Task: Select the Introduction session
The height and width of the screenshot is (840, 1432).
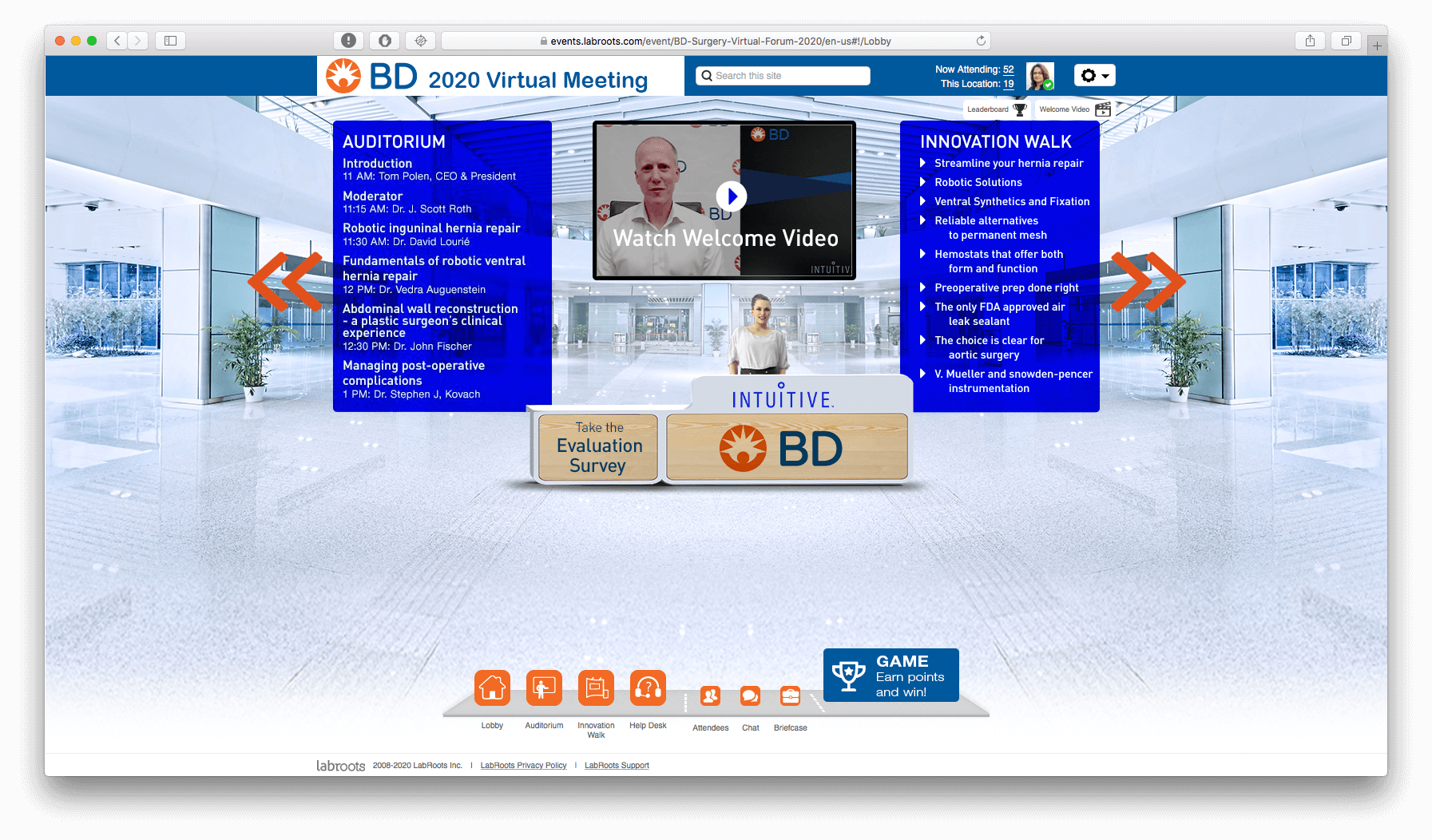Action: point(429,169)
